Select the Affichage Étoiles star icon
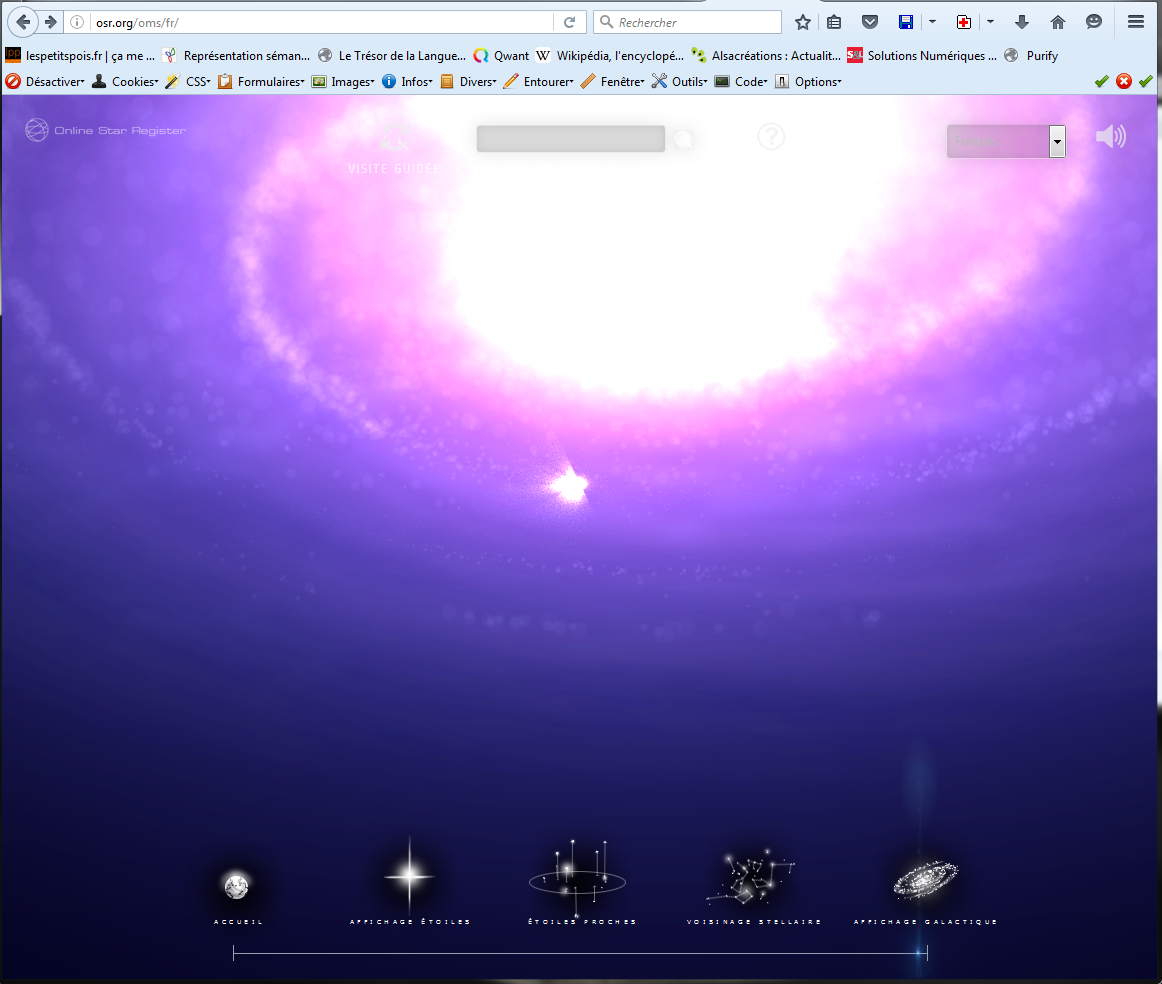 (409, 876)
